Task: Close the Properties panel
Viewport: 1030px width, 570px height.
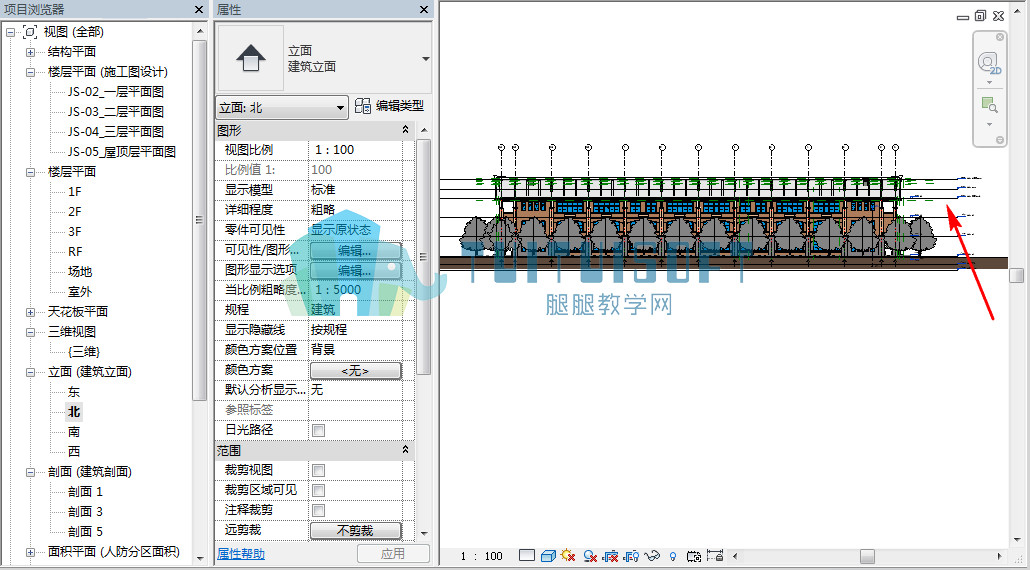Action: tap(424, 10)
